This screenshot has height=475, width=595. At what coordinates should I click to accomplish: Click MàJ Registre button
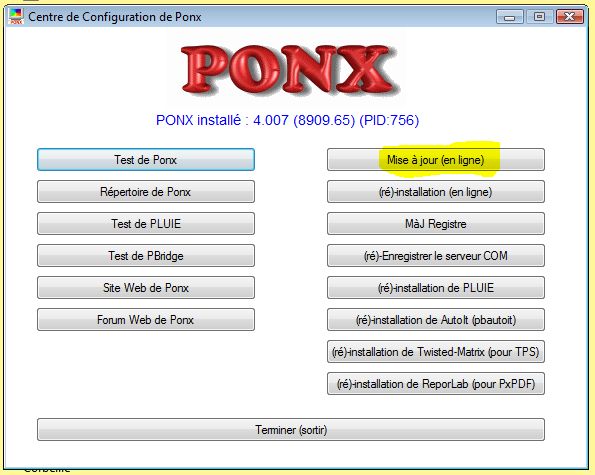pos(436,223)
